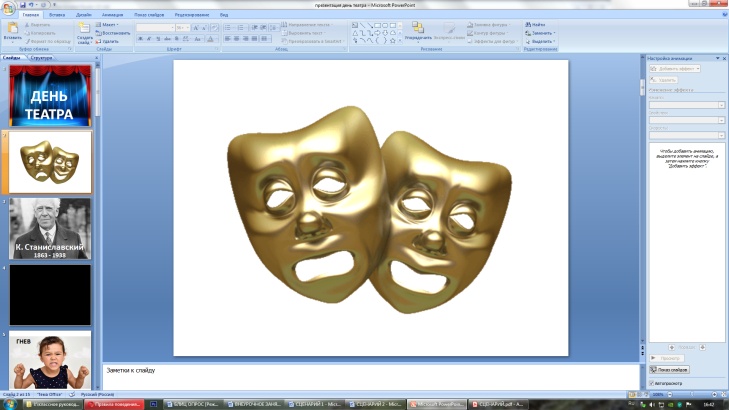Expand the Заменить dropdown
The height and width of the screenshot is (410, 729).
click(x=541, y=32)
